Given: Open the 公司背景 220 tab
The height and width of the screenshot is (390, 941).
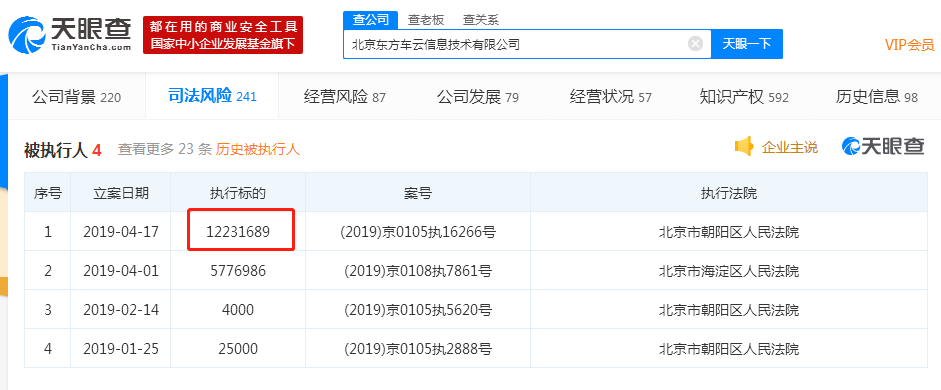Looking at the screenshot, I should tap(77, 97).
